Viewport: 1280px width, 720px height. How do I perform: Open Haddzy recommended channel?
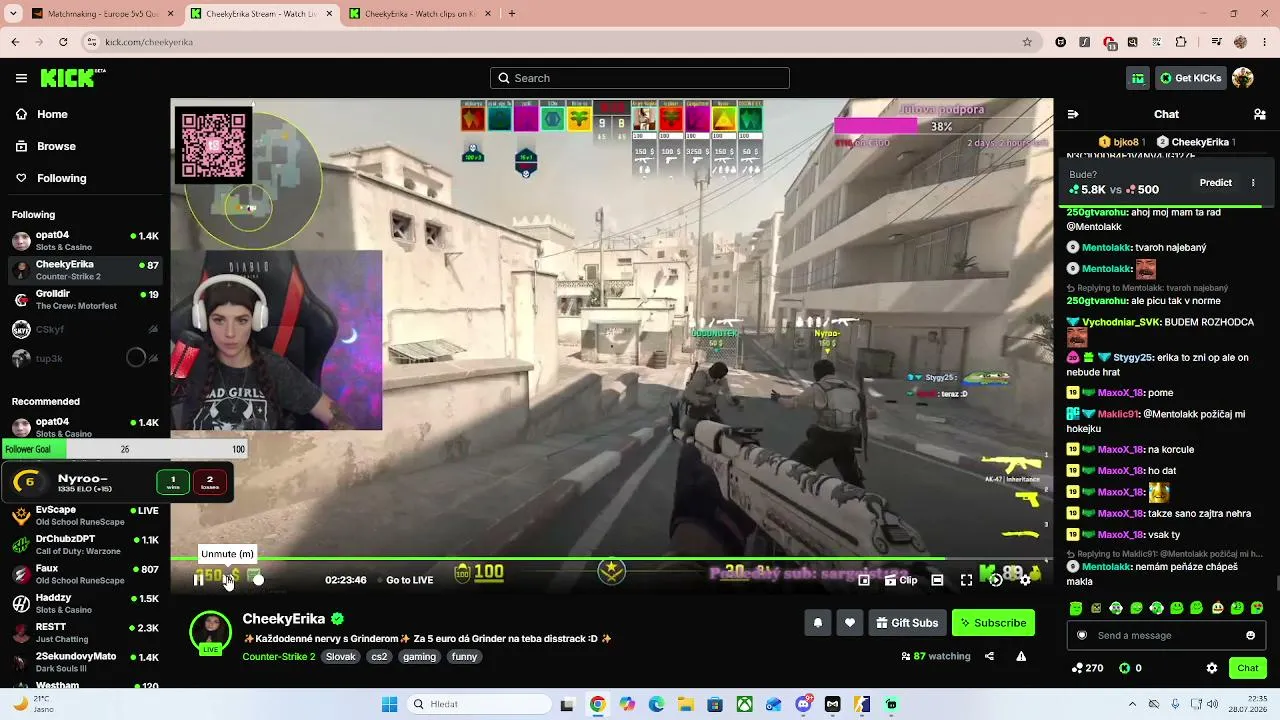(x=85, y=603)
